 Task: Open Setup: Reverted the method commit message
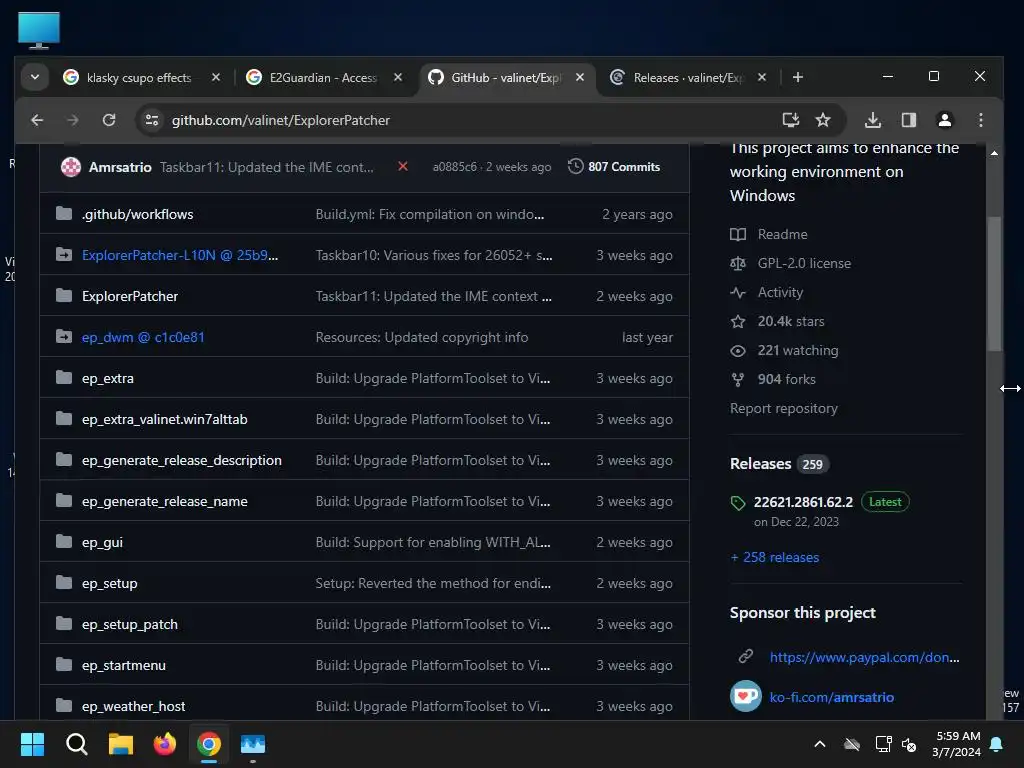pos(433,584)
